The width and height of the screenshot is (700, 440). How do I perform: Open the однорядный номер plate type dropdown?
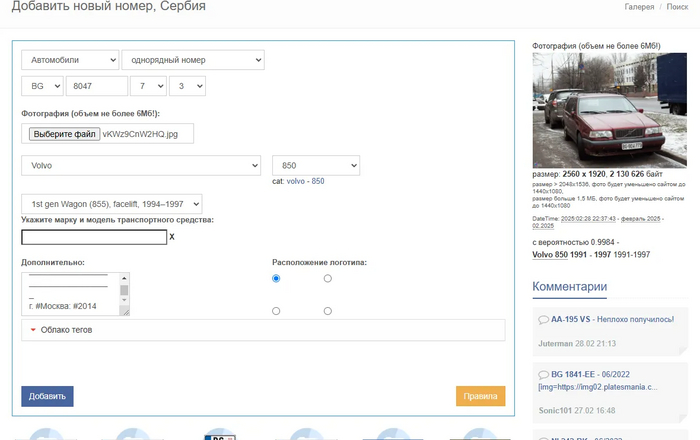[193, 60]
